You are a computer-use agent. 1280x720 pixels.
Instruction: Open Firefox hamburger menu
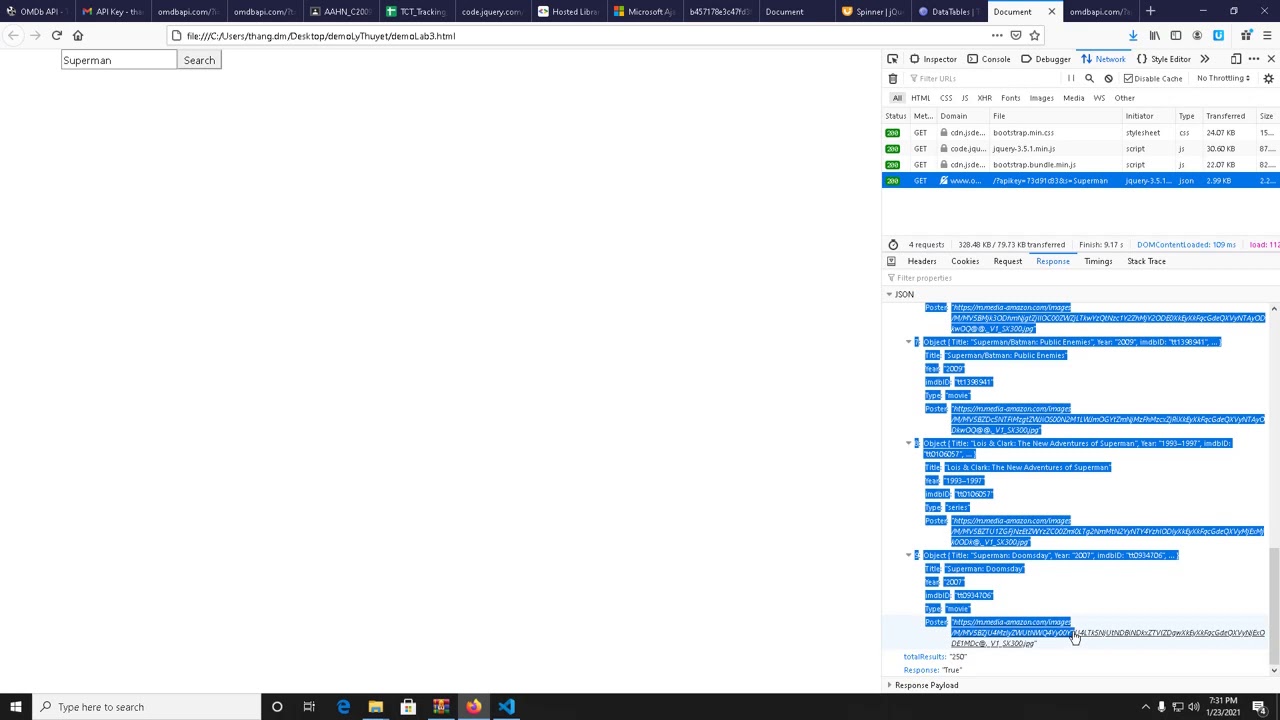click(x=1267, y=36)
